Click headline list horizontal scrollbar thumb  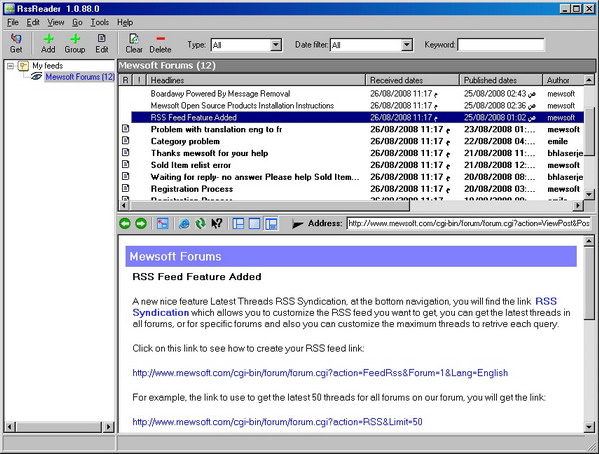tap(270, 206)
